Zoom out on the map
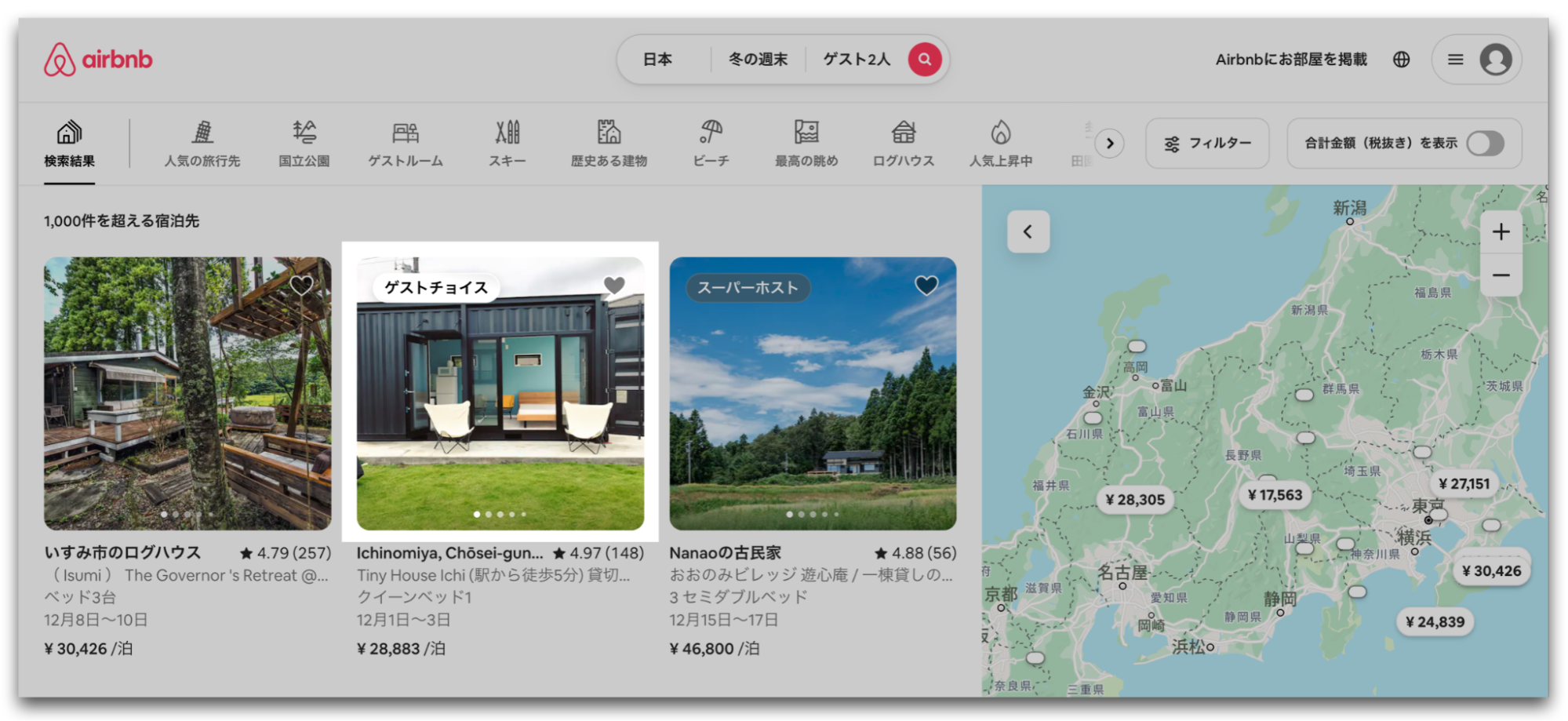This screenshot has height=721, width=1568. tap(1501, 275)
